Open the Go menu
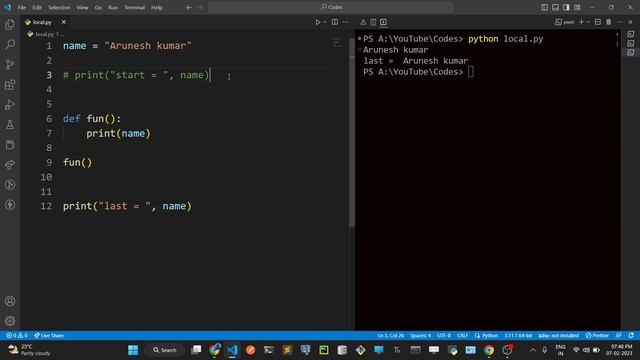This screenshot has height=360, width=640. click(x=98, y=7)
